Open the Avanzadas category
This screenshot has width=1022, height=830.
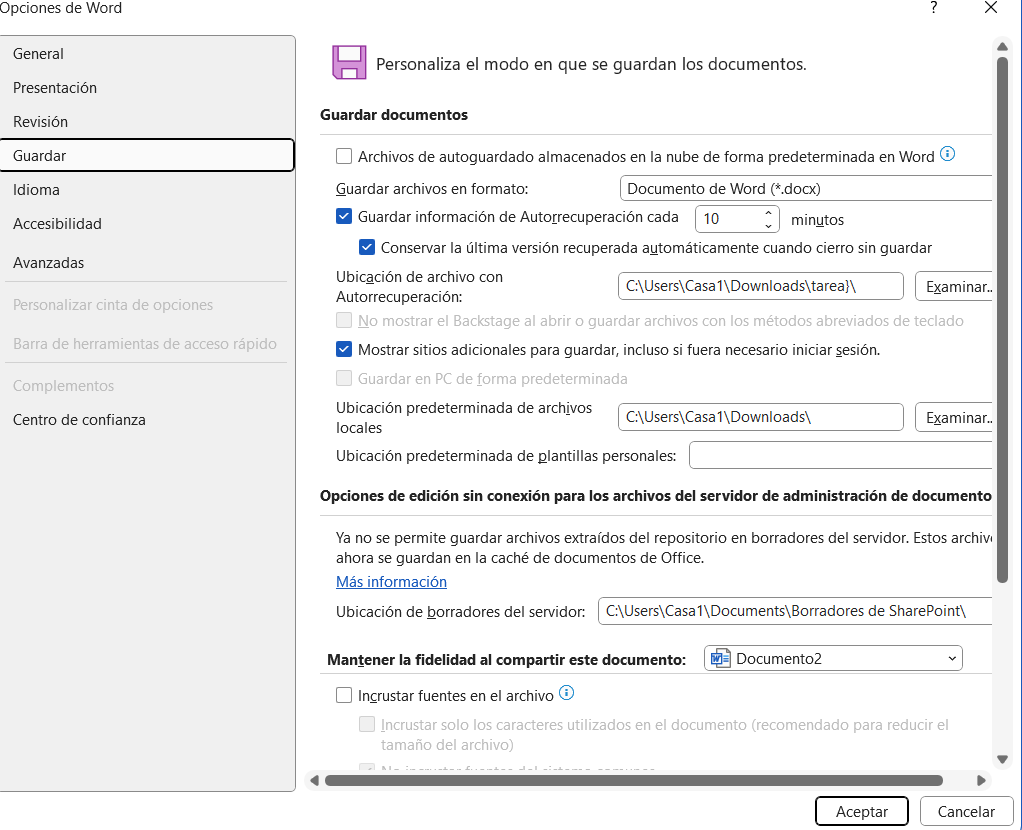pos(147,263)
